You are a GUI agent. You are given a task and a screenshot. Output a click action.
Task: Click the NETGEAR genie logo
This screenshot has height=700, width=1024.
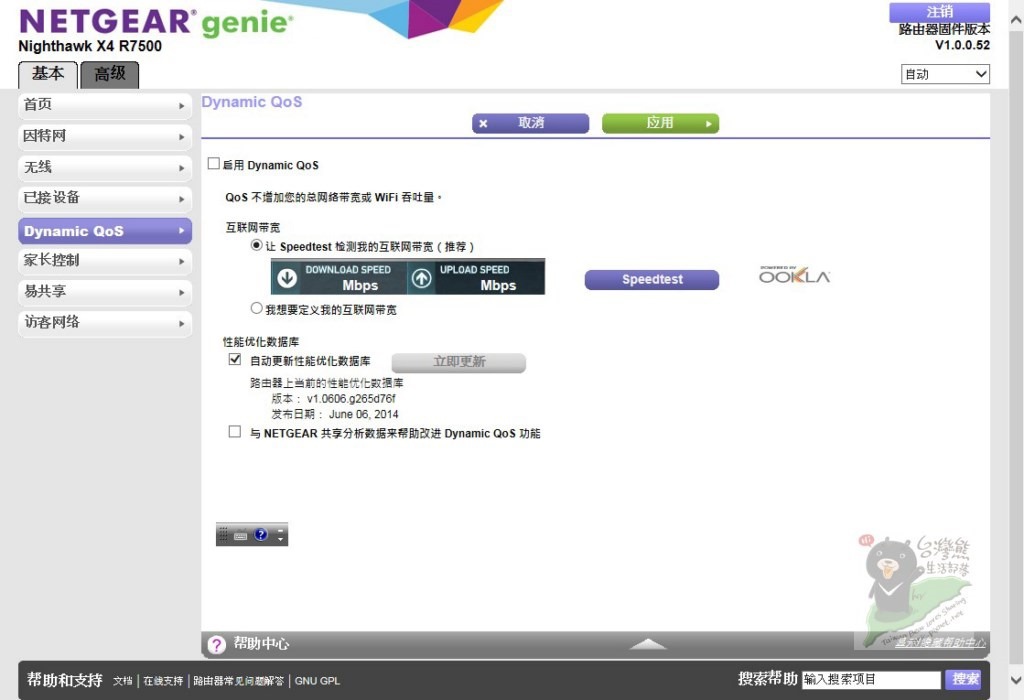(x=155, y=22)
